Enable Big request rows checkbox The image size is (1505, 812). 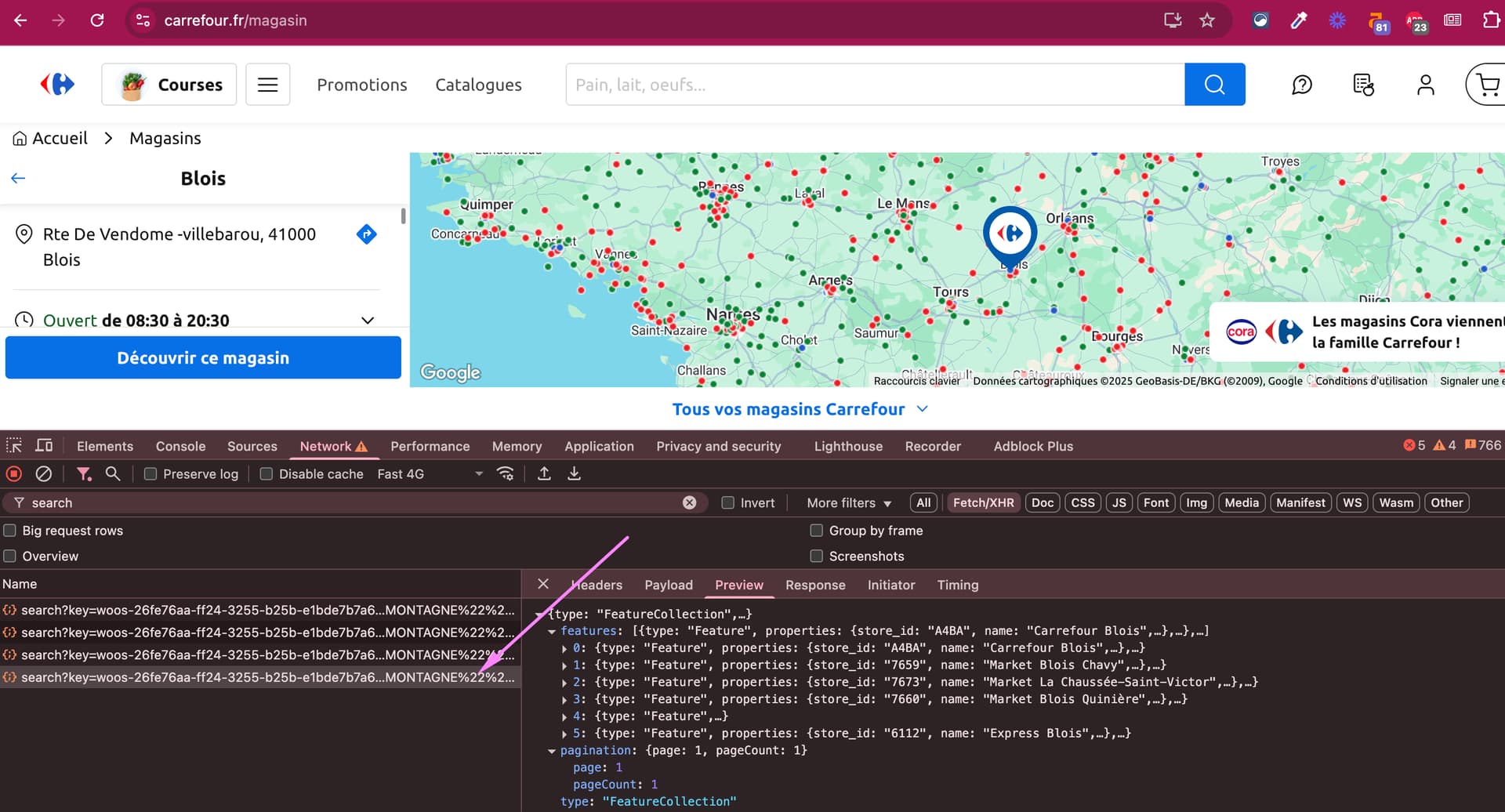pyautogui.click(x=9, y=531)
